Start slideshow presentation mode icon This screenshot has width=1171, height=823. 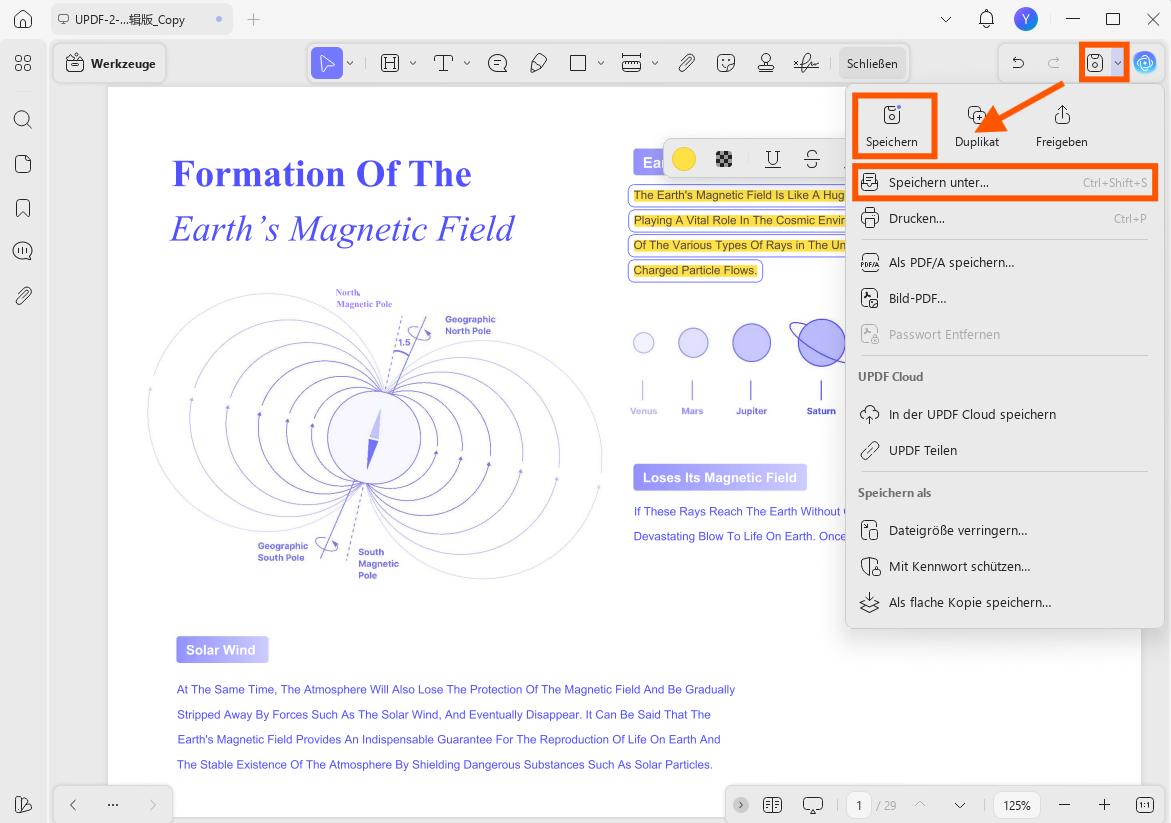[813, 805]
